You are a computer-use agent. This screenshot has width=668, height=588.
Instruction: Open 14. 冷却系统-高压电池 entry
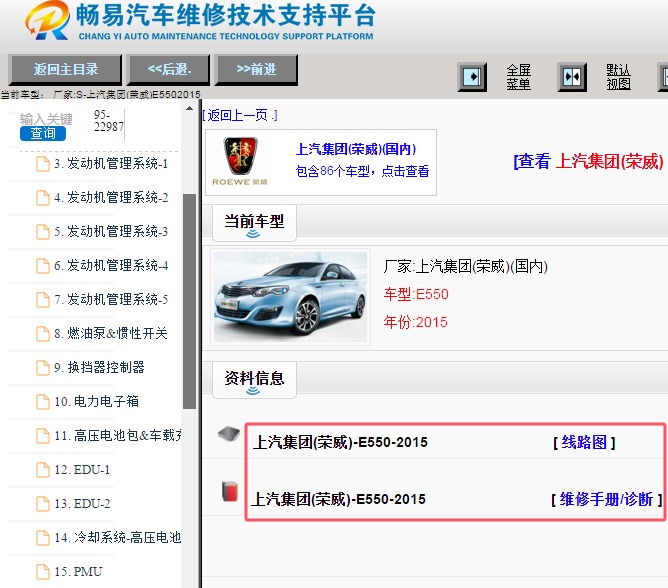[x=118, y=538]
